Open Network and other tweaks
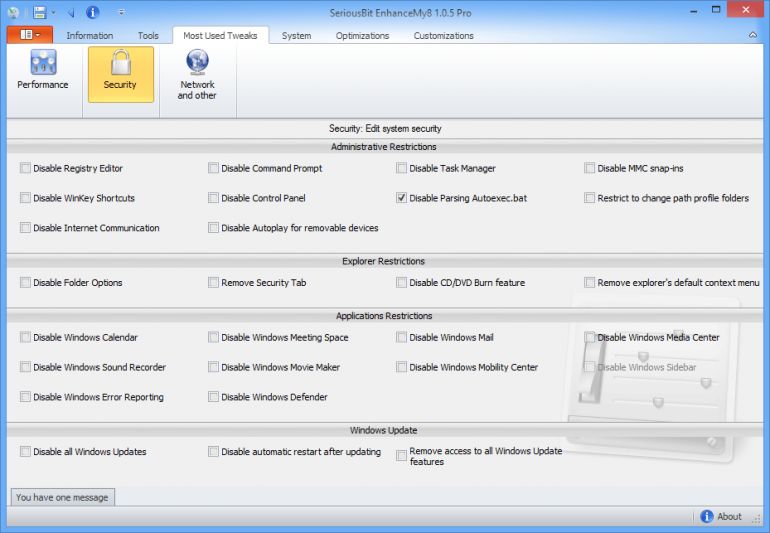Image resolution: width=770 pixels, height=533 pixels. 197,75
